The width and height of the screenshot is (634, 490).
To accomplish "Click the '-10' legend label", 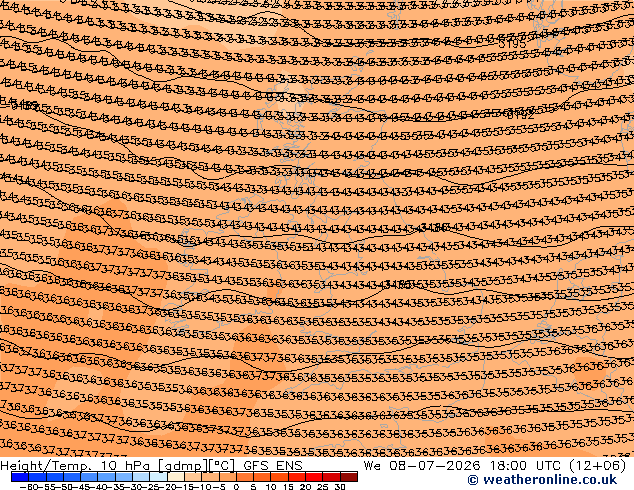I will [203, 486].
